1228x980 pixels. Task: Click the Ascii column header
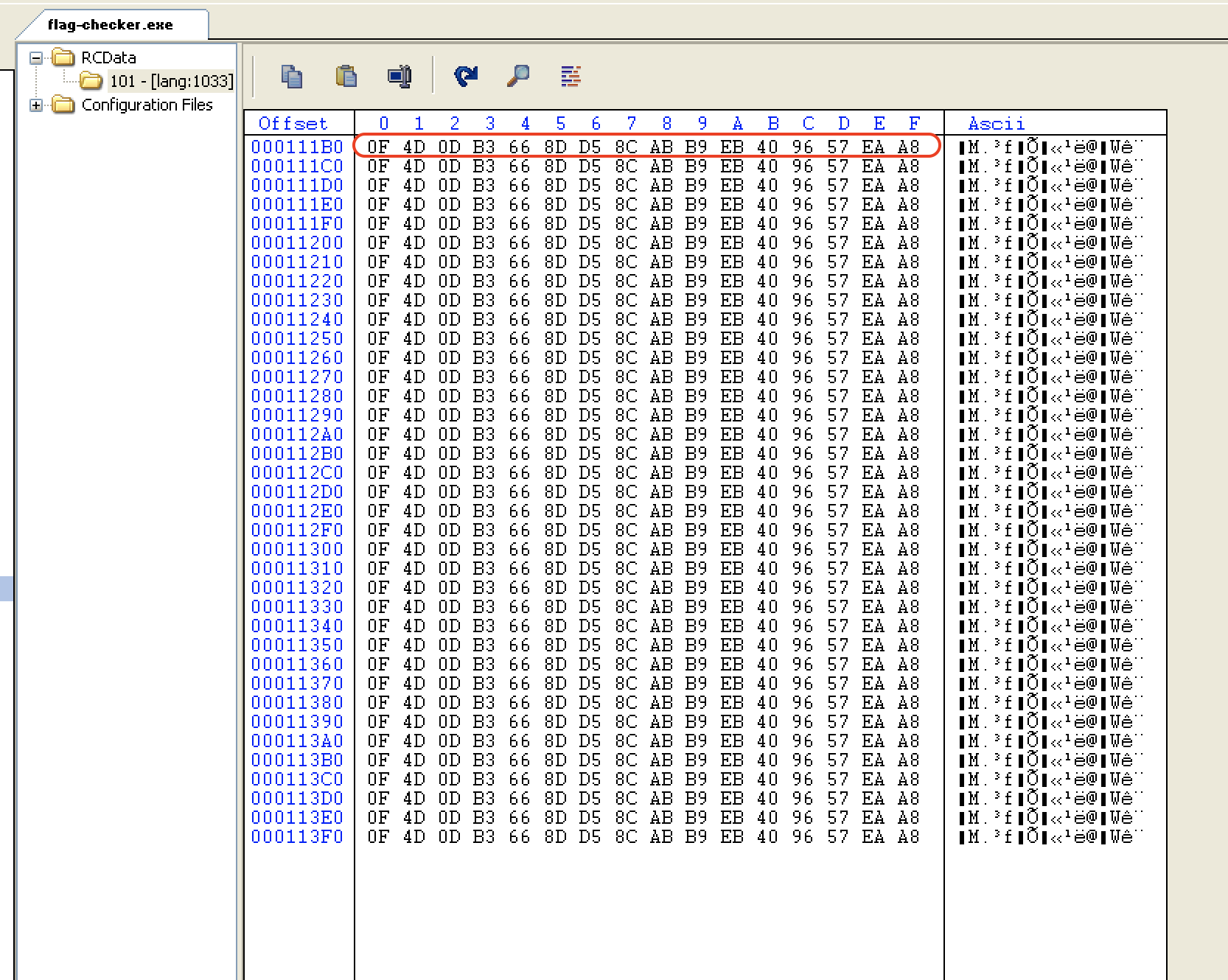[997, 123]
